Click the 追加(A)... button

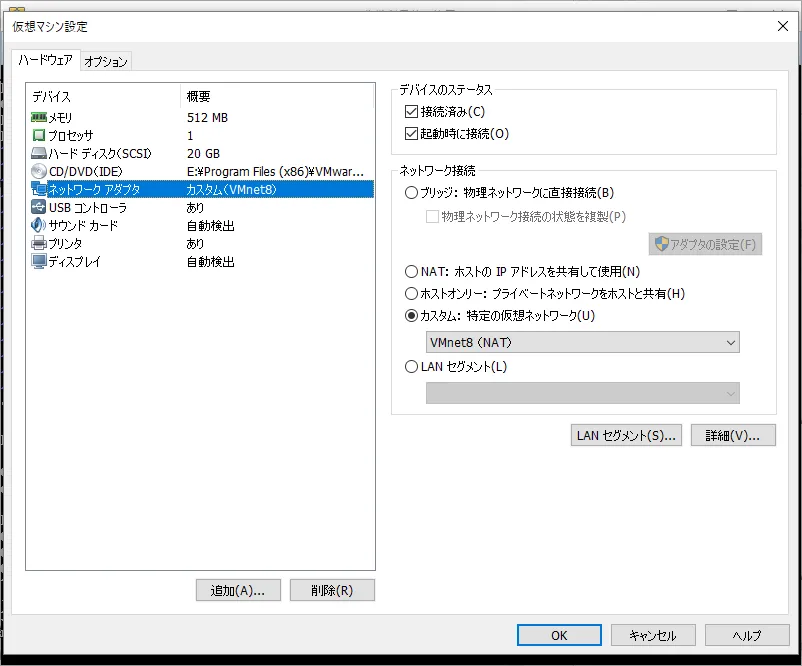click(238, 590)
